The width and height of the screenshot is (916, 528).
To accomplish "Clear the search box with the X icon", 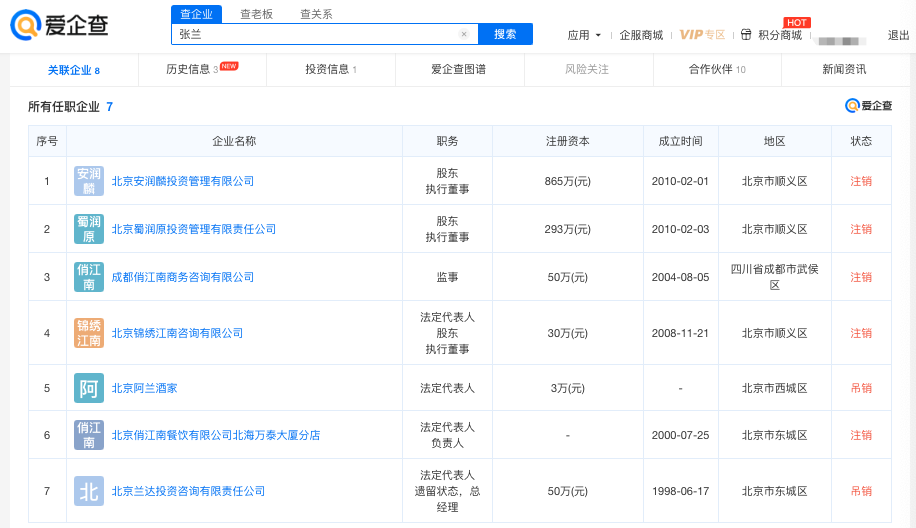I will 463,34.
